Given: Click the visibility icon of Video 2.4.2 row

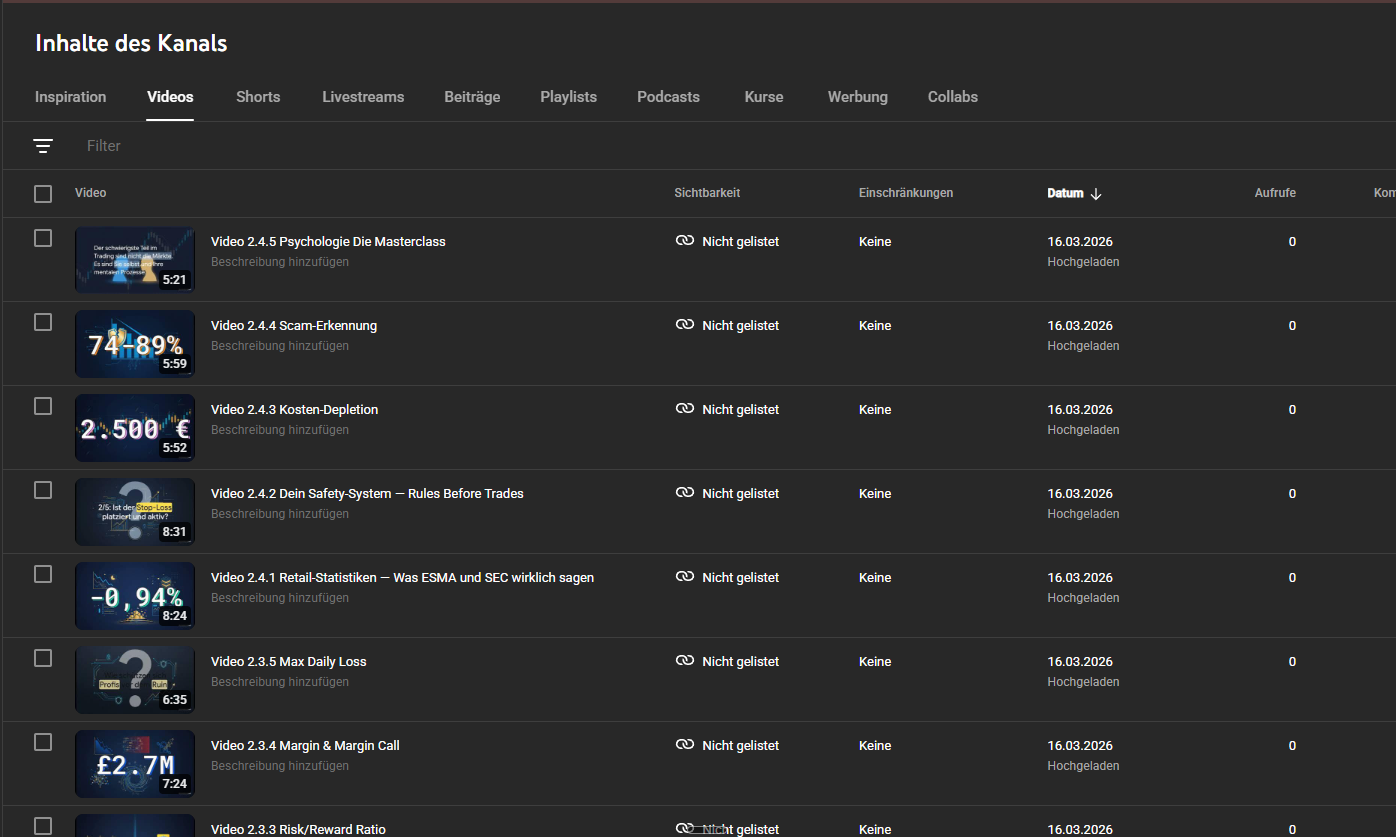Looking at the screenshot, I should point(685,493).
